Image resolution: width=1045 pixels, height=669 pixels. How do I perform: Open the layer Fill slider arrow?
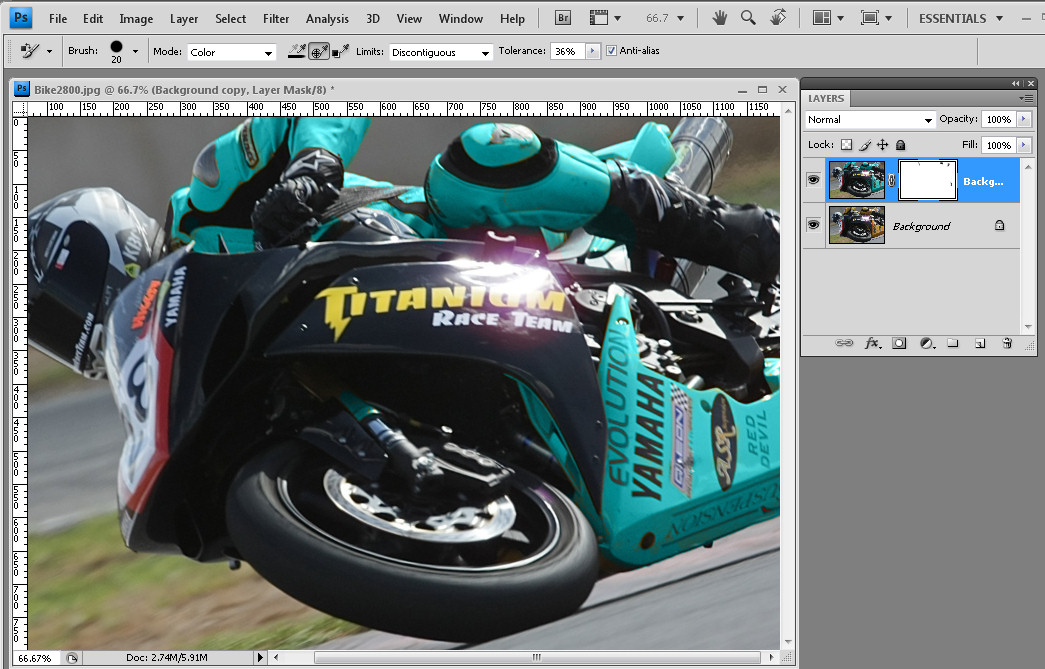tap(1024, 145)
